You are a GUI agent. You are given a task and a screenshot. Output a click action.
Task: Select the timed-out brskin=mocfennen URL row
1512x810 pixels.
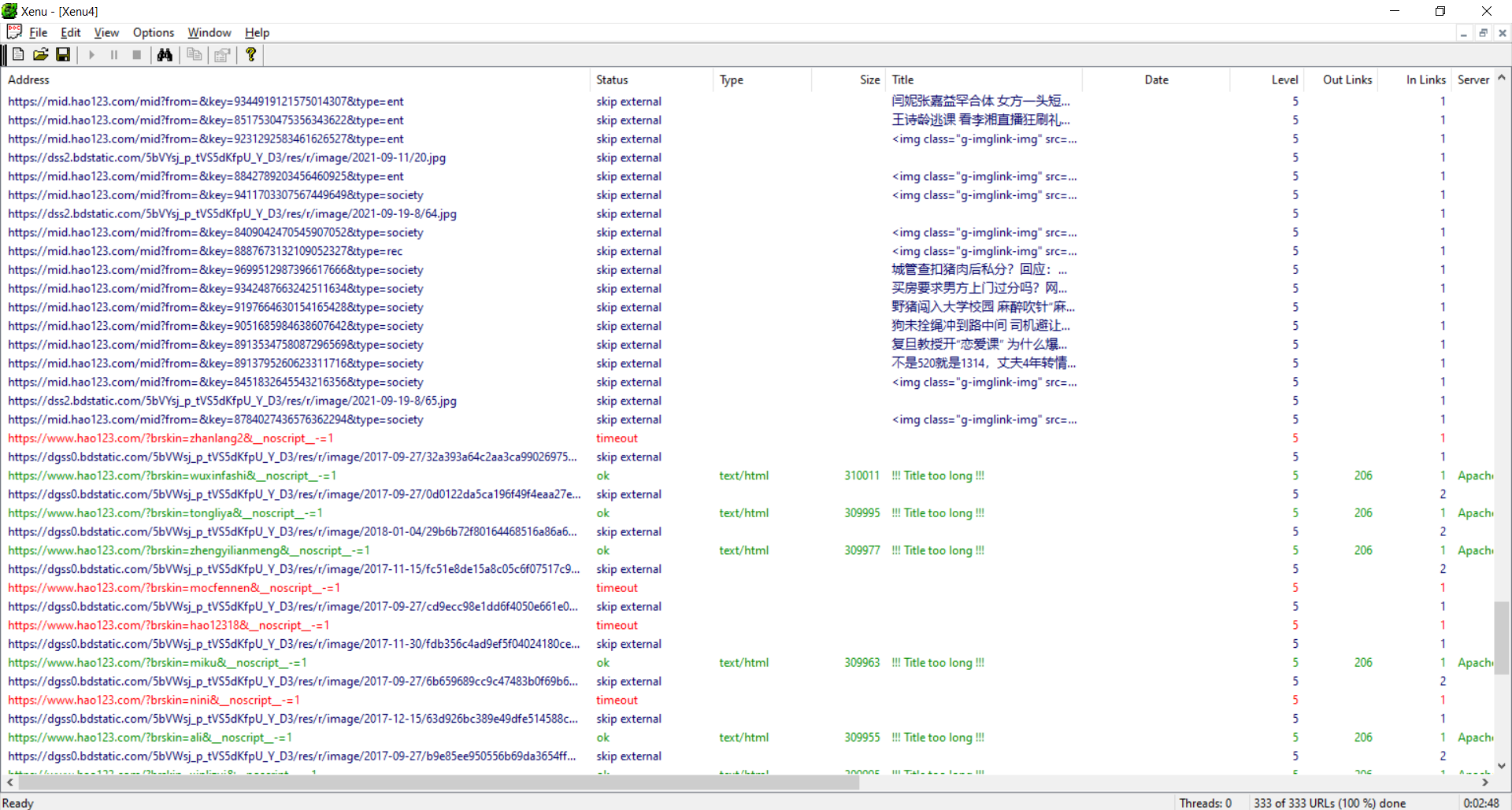point(748,588)
